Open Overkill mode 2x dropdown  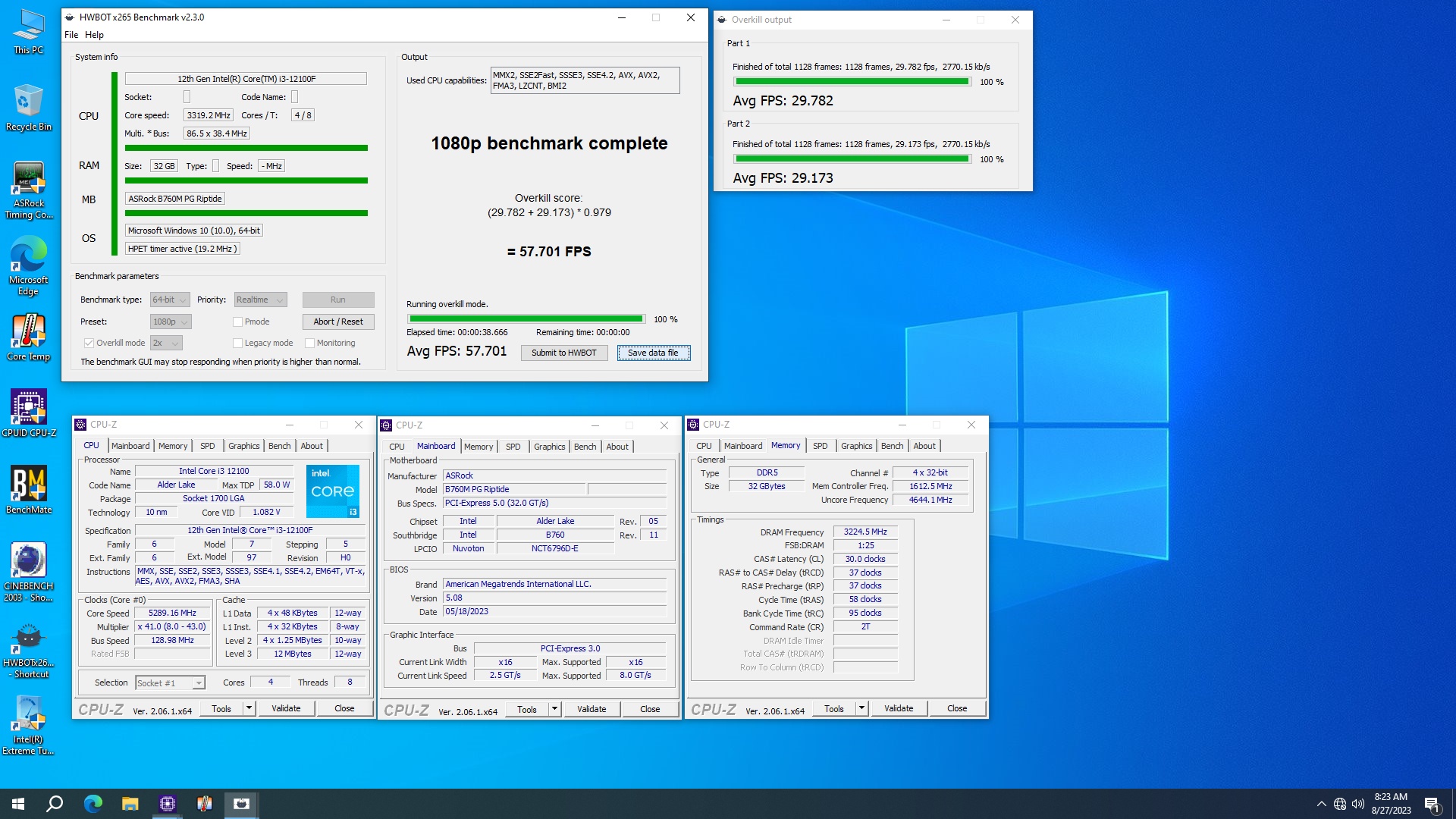[x=166, y=343]
